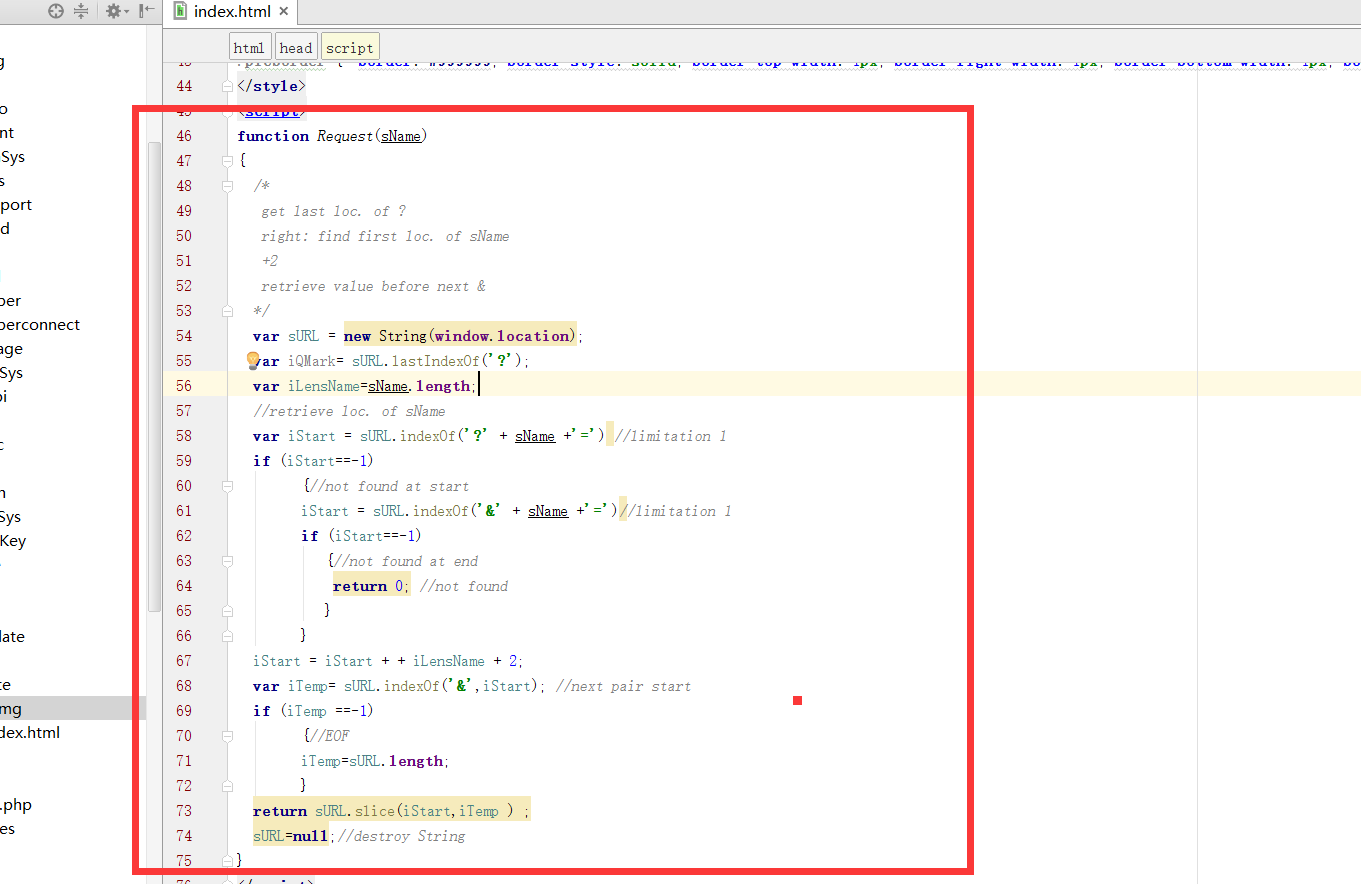Viewport: 1361px width, 884px height.
Task: Click line number 58 in the gutter
Action: pos(183,436)
